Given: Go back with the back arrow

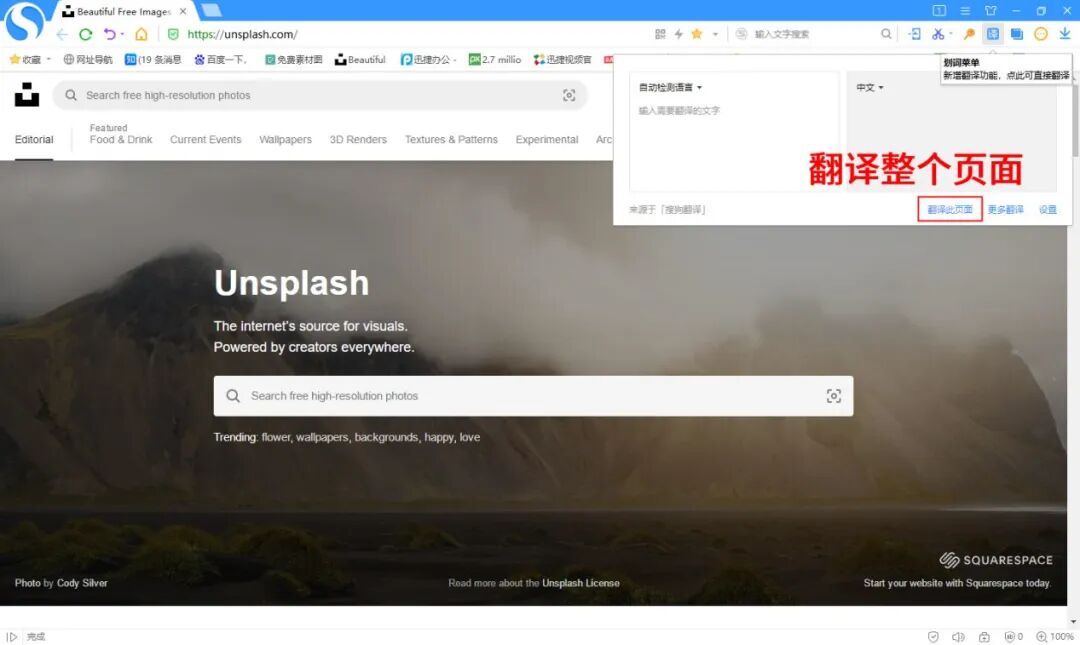Looking at the screenshot, I should tap(62, 34).
